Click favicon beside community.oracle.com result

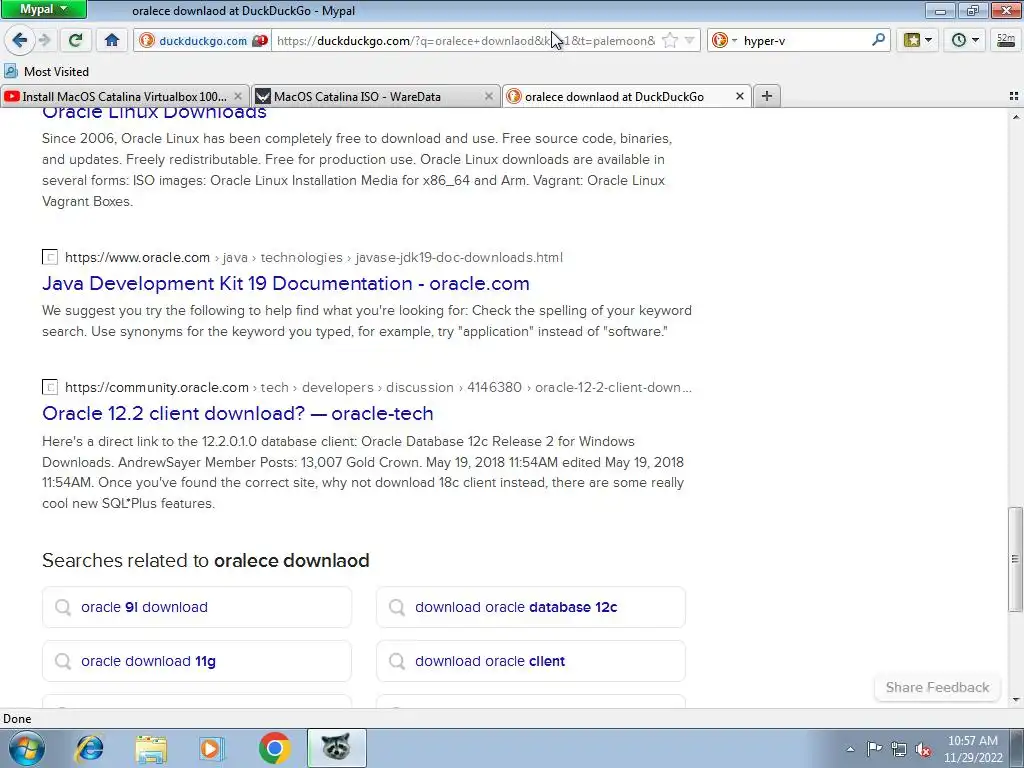pos(50,387)
